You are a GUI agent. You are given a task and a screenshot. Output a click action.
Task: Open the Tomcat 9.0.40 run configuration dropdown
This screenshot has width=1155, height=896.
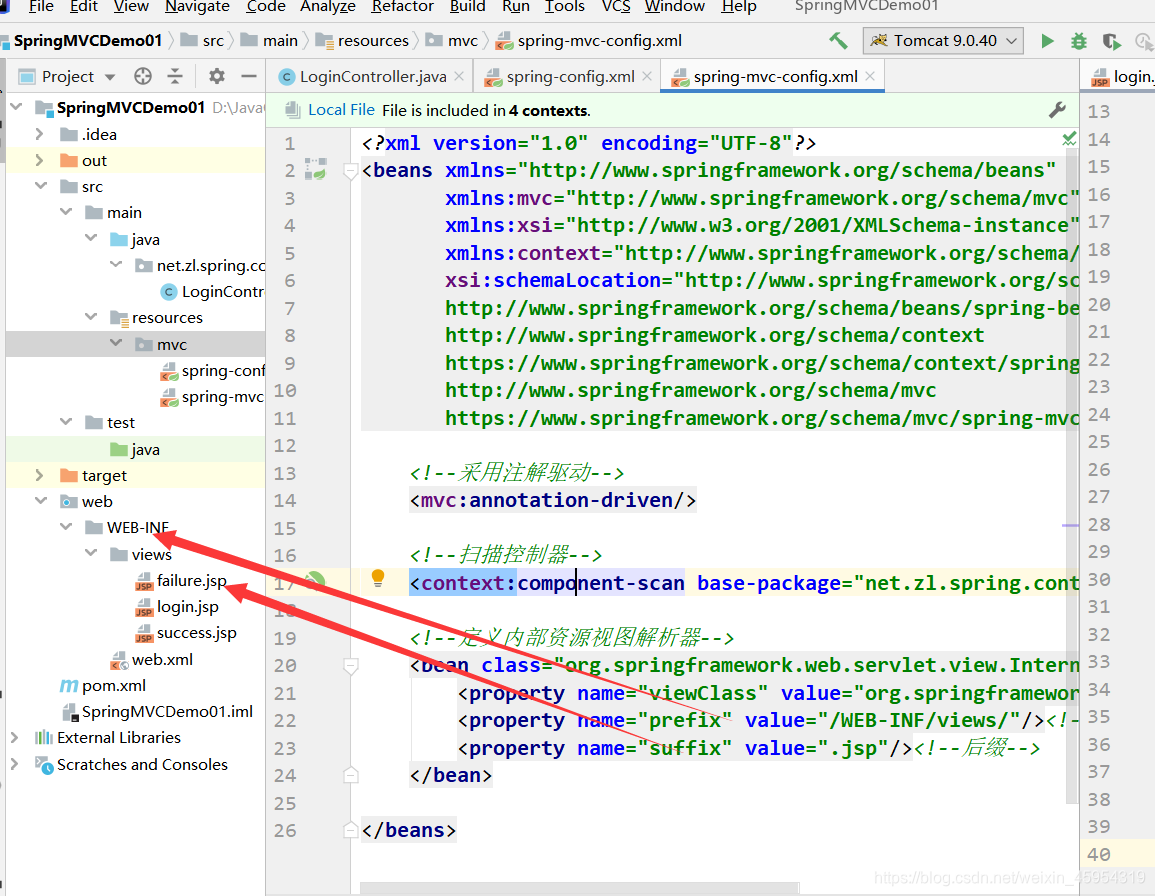pyautogui.click(x=943, y=41)
